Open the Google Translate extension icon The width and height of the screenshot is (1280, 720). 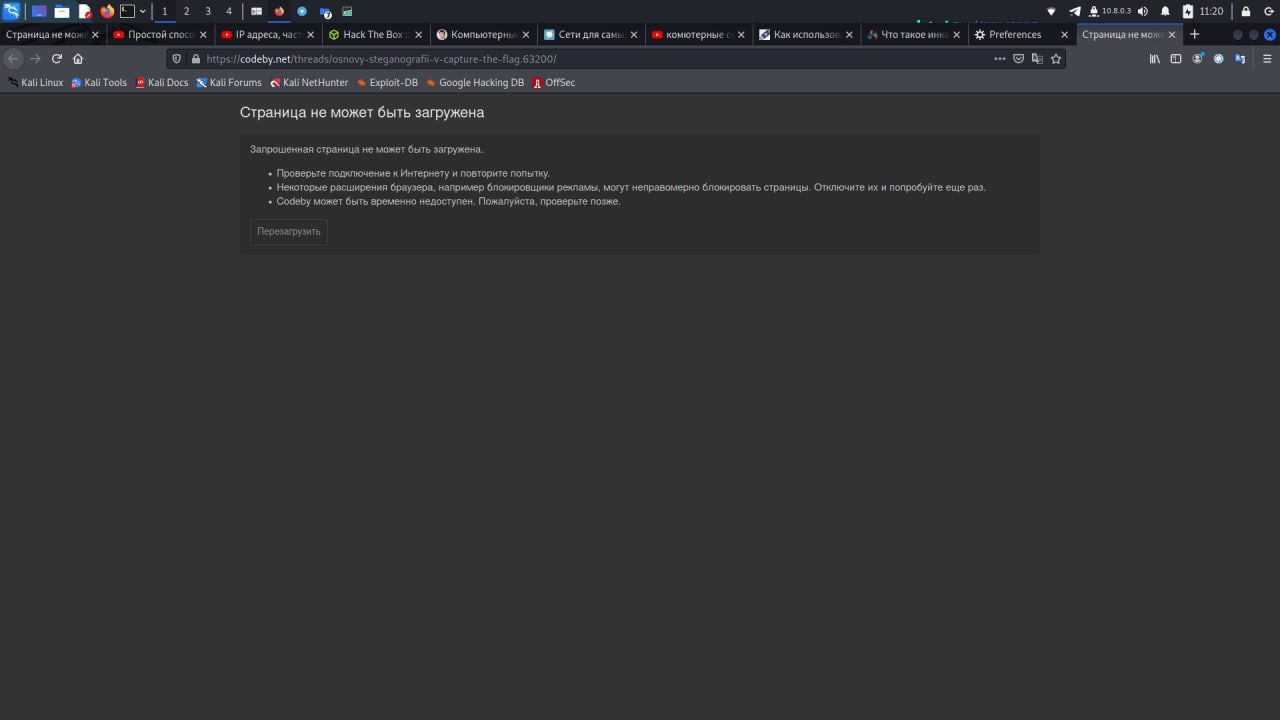[x=1240, y=59]
